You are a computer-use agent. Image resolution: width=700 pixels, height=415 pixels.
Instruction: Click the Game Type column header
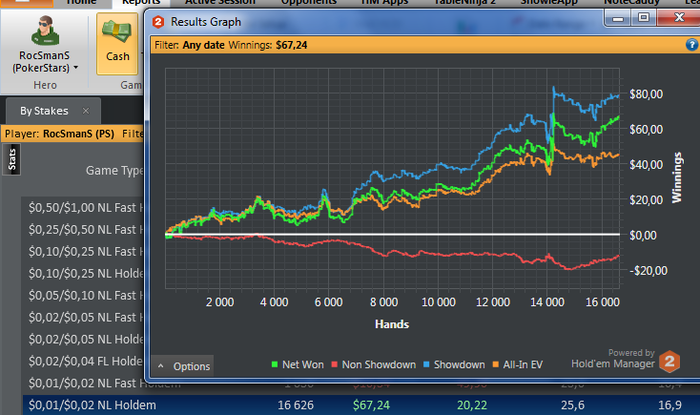[115, 170]
